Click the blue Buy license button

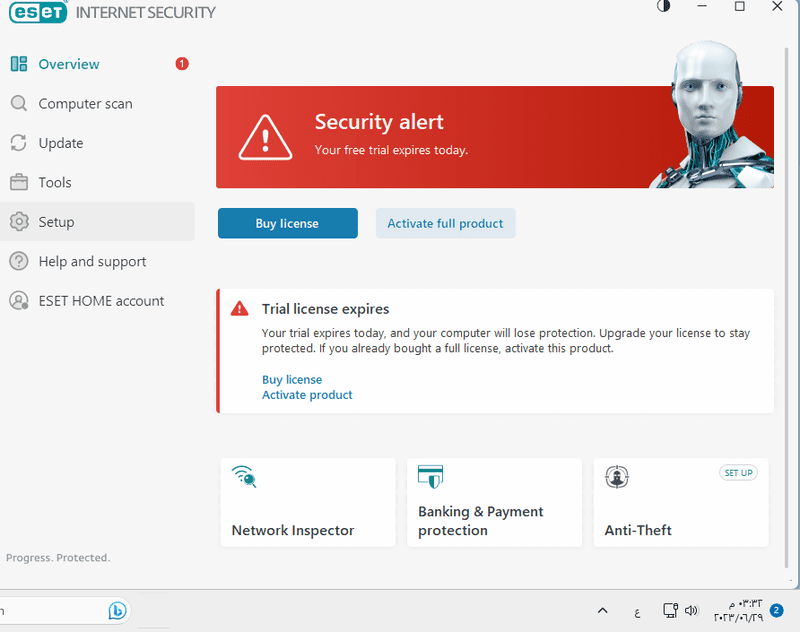pos(287,223)
